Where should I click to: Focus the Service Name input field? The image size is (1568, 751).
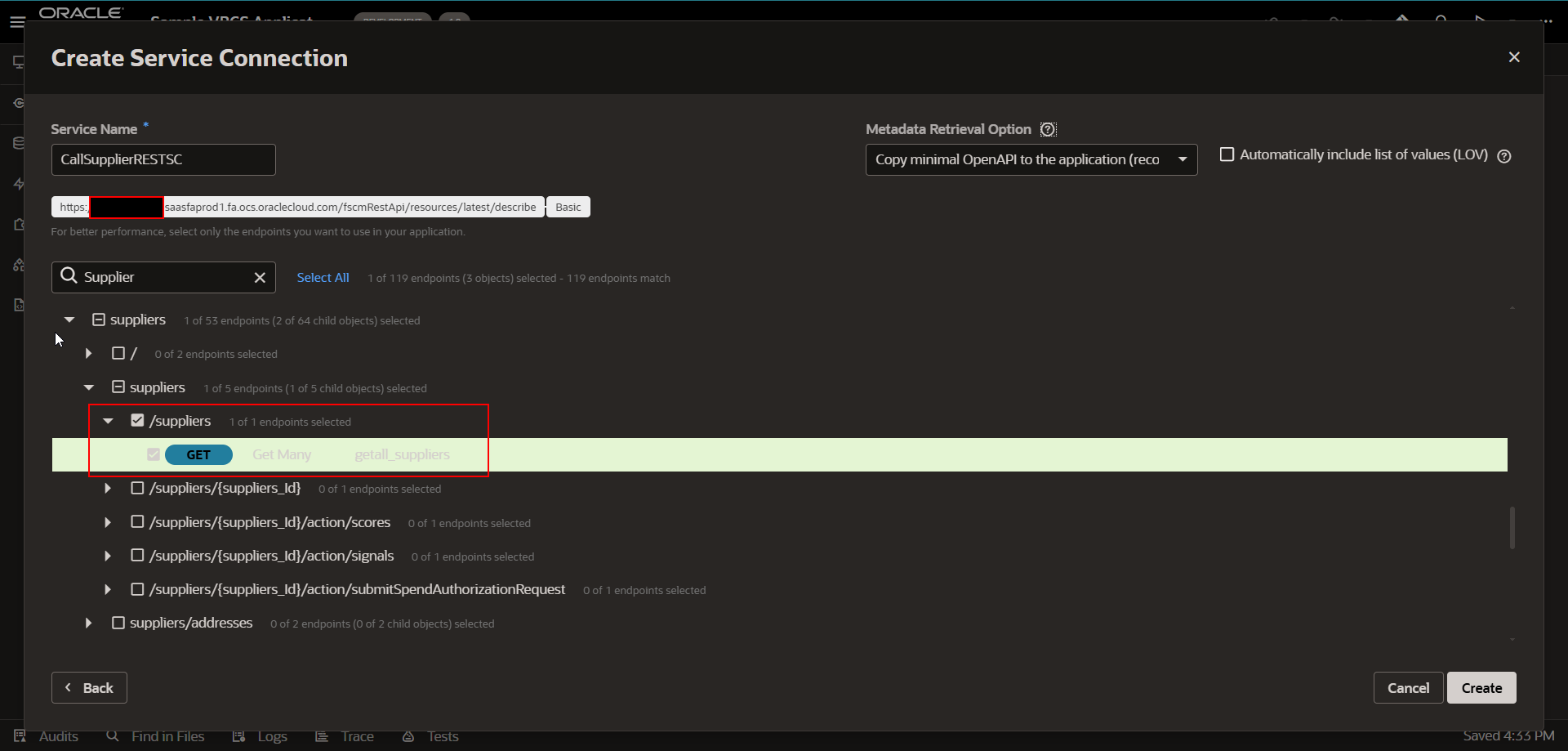[x=163, y=159]
